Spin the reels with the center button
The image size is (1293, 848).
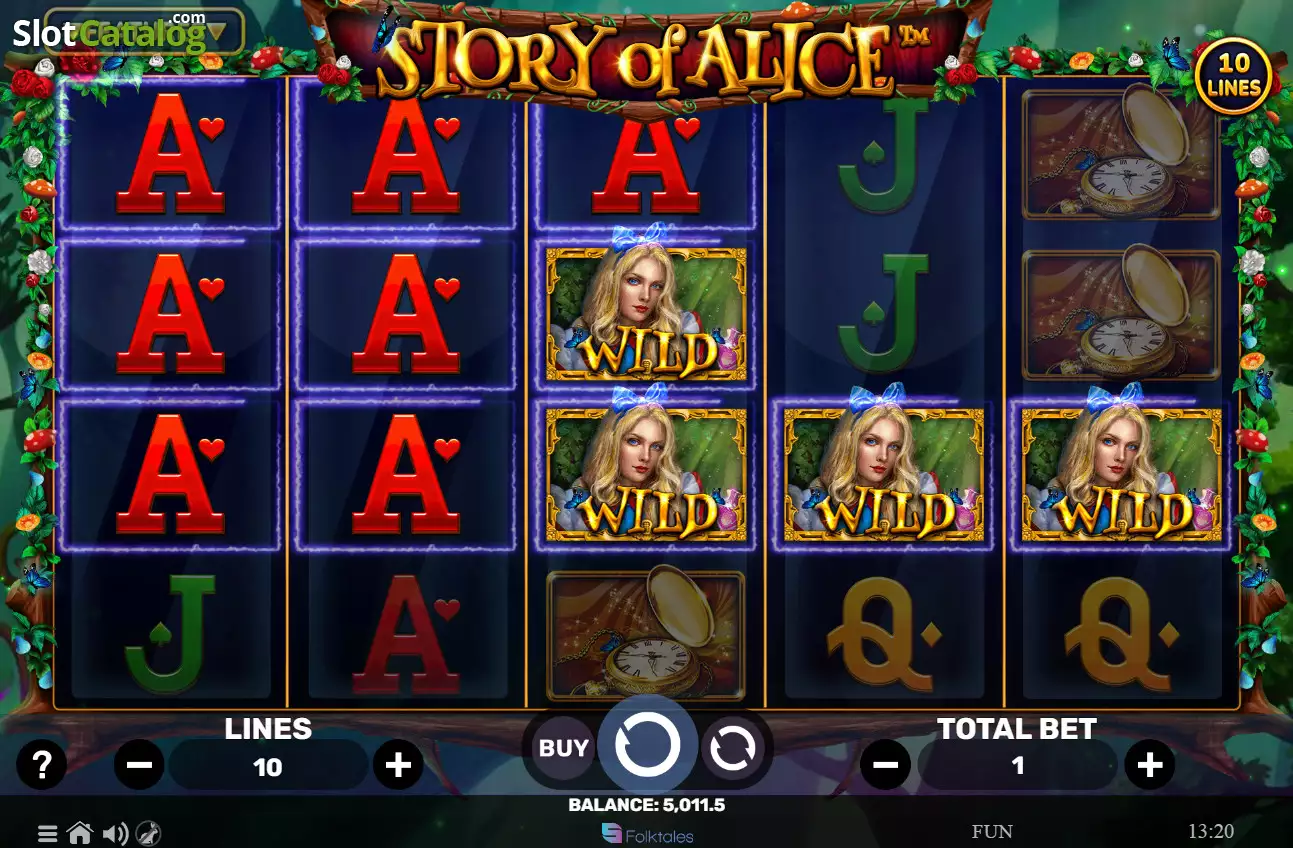pyautogui.click(x=647, y=745)
